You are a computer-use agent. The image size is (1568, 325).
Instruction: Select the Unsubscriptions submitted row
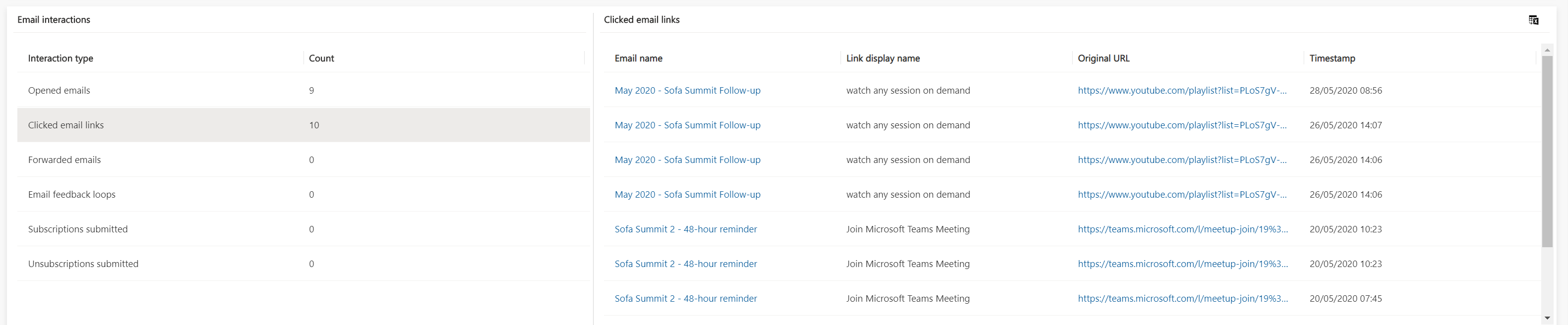[x=303, y=264]
